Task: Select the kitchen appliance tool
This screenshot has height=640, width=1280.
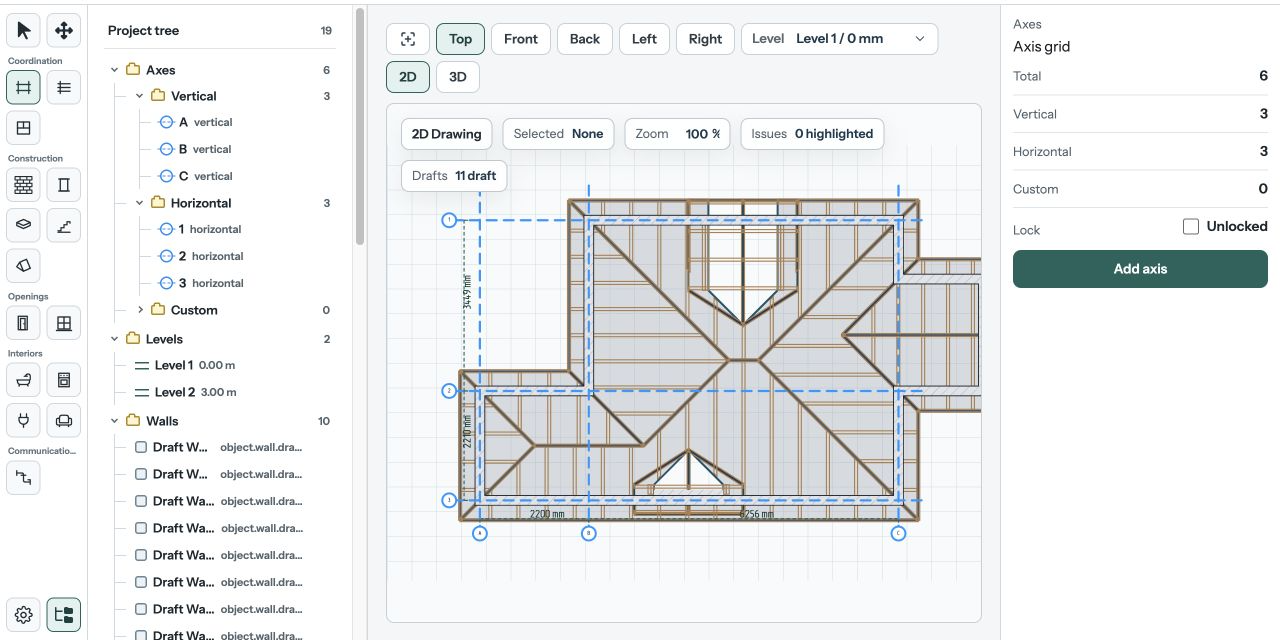Action: 64,380
